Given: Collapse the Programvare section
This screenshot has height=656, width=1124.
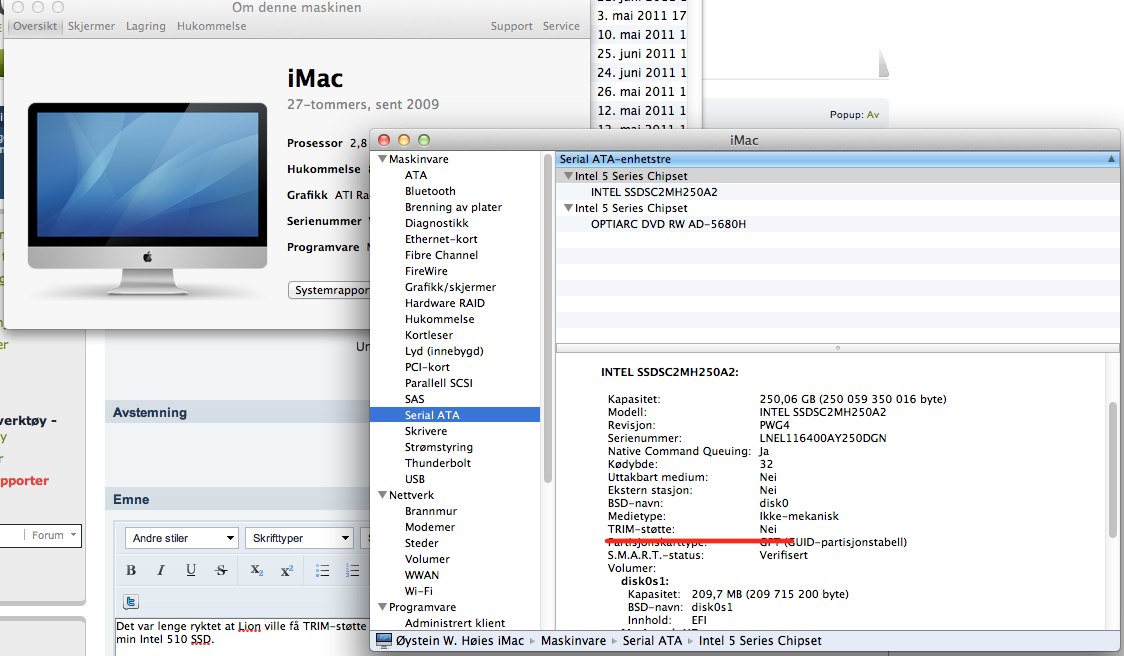Looking at the screenshot, I should coord(382,607).
